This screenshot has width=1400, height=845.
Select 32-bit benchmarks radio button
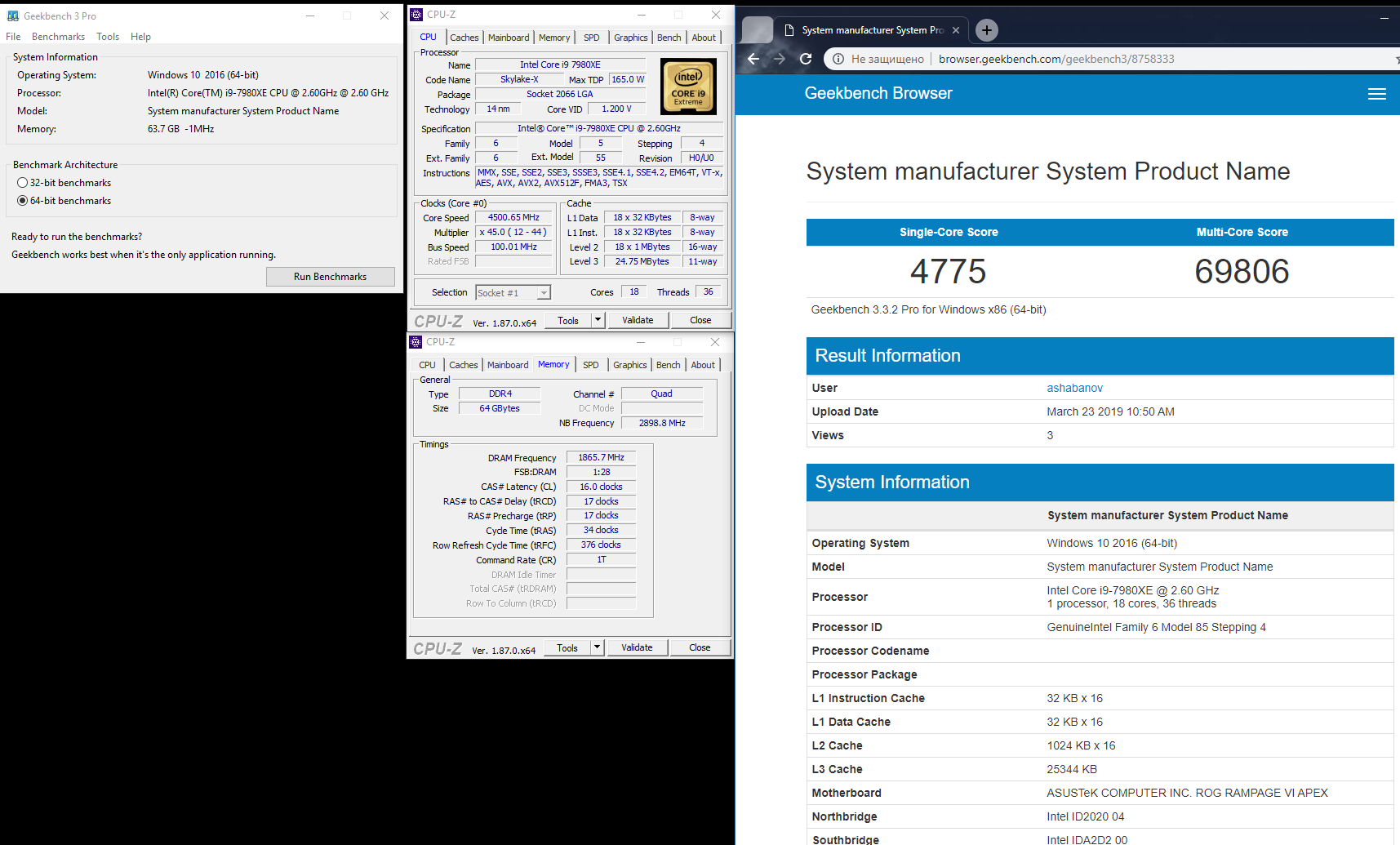click(x=23, y=183)
